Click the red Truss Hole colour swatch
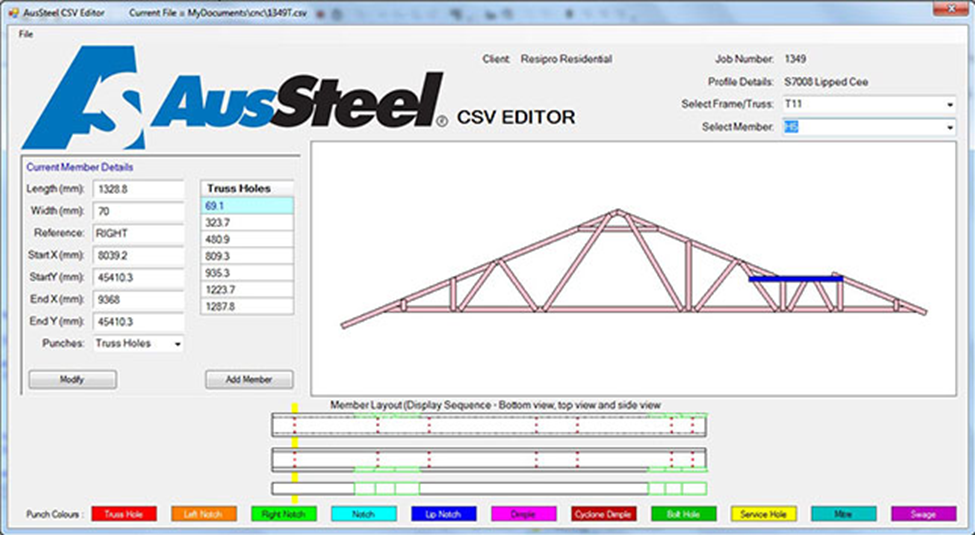 [124, 514]
